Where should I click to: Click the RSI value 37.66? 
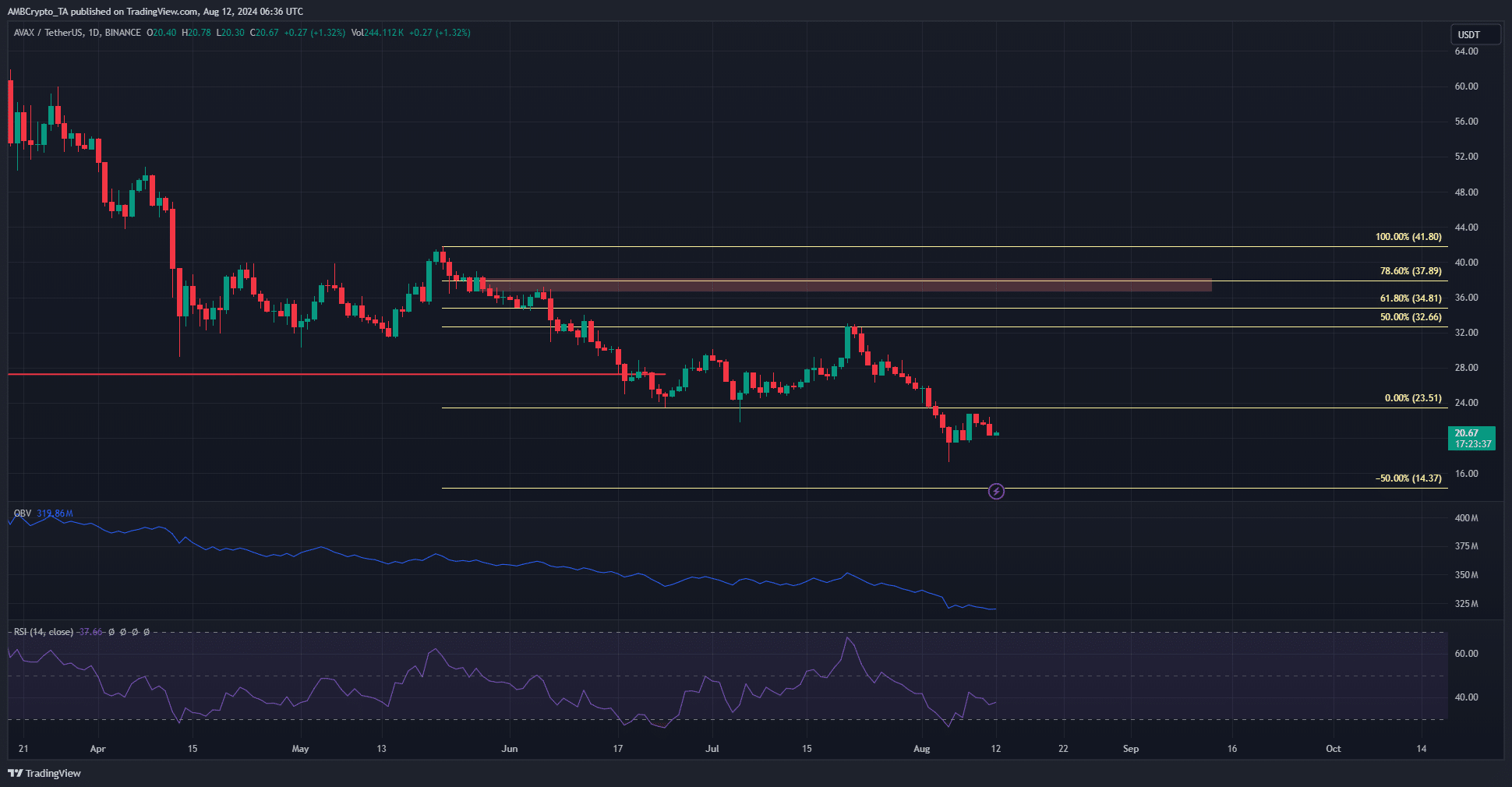coord(90,632)
